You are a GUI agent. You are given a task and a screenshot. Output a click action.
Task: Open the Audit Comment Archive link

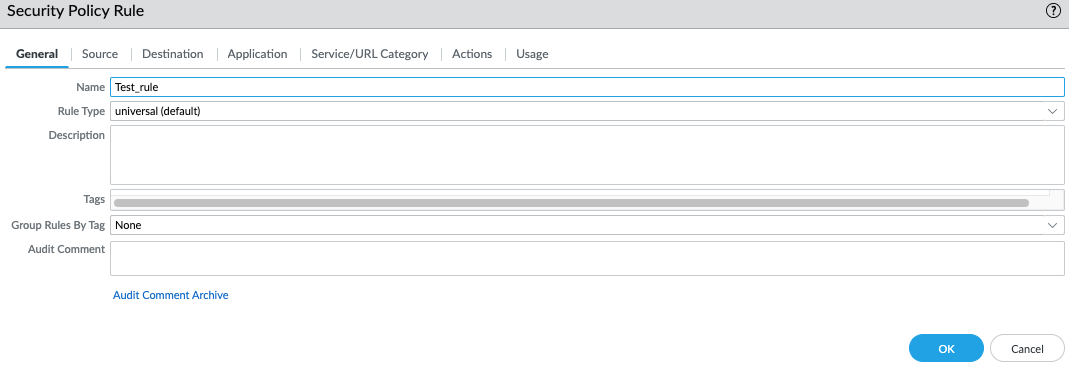[x=170, y=295]
